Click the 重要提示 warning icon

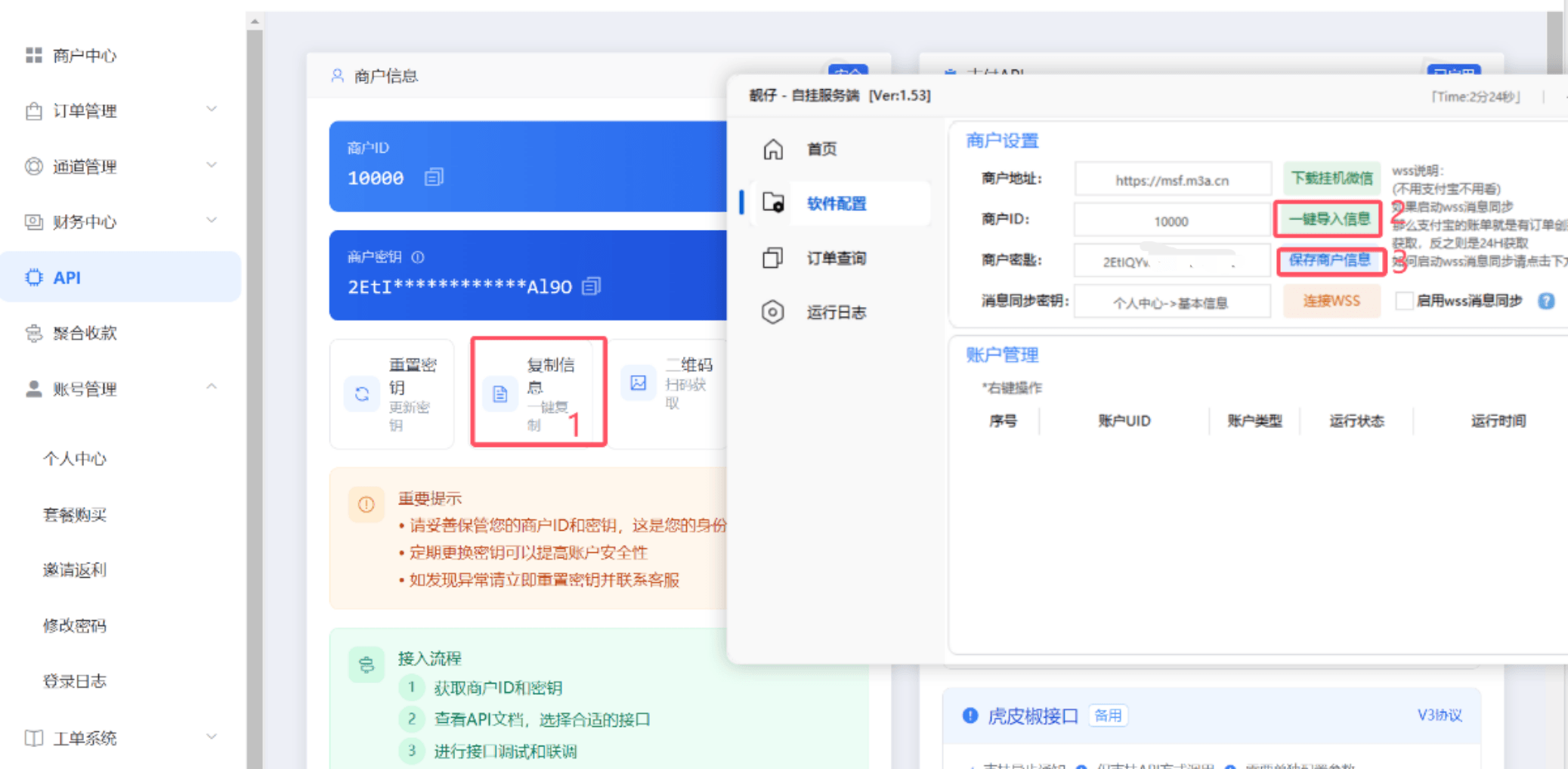(366, 504)
